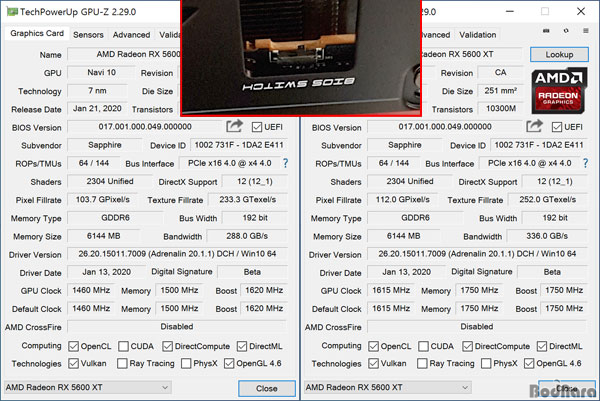The image size is (600, 401).
Task: Click Navi 10 GPU value
Action: point(101,72)
